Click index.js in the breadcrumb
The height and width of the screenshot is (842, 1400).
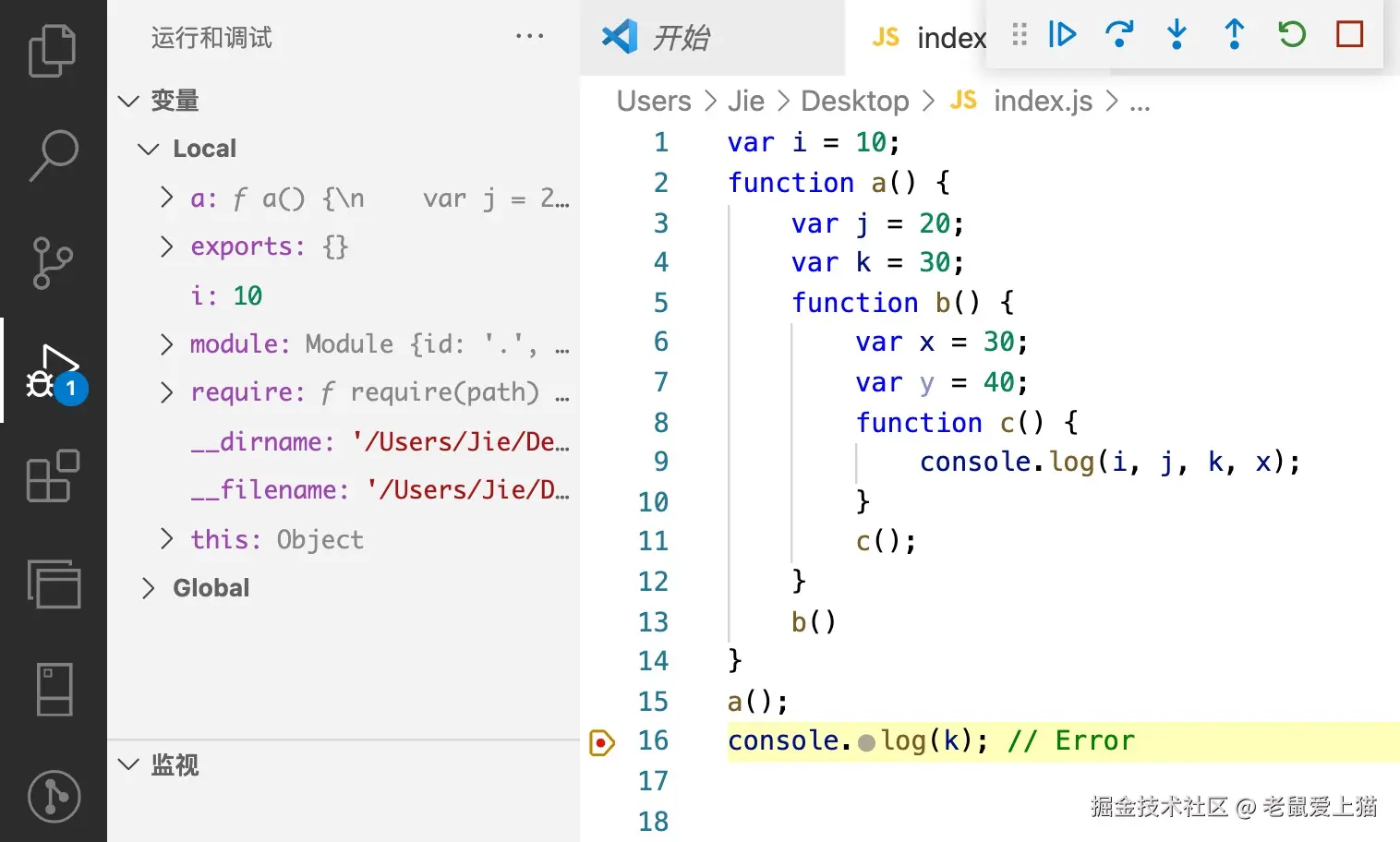(x=1043, y=101)
